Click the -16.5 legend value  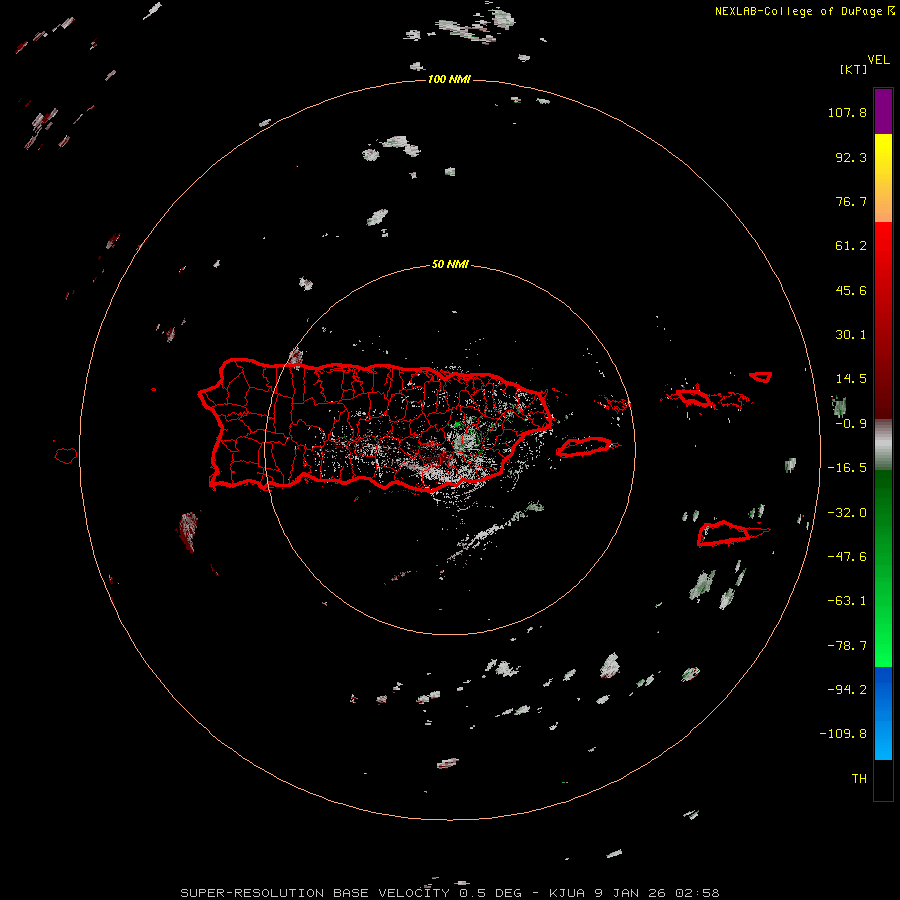(847, 468)
